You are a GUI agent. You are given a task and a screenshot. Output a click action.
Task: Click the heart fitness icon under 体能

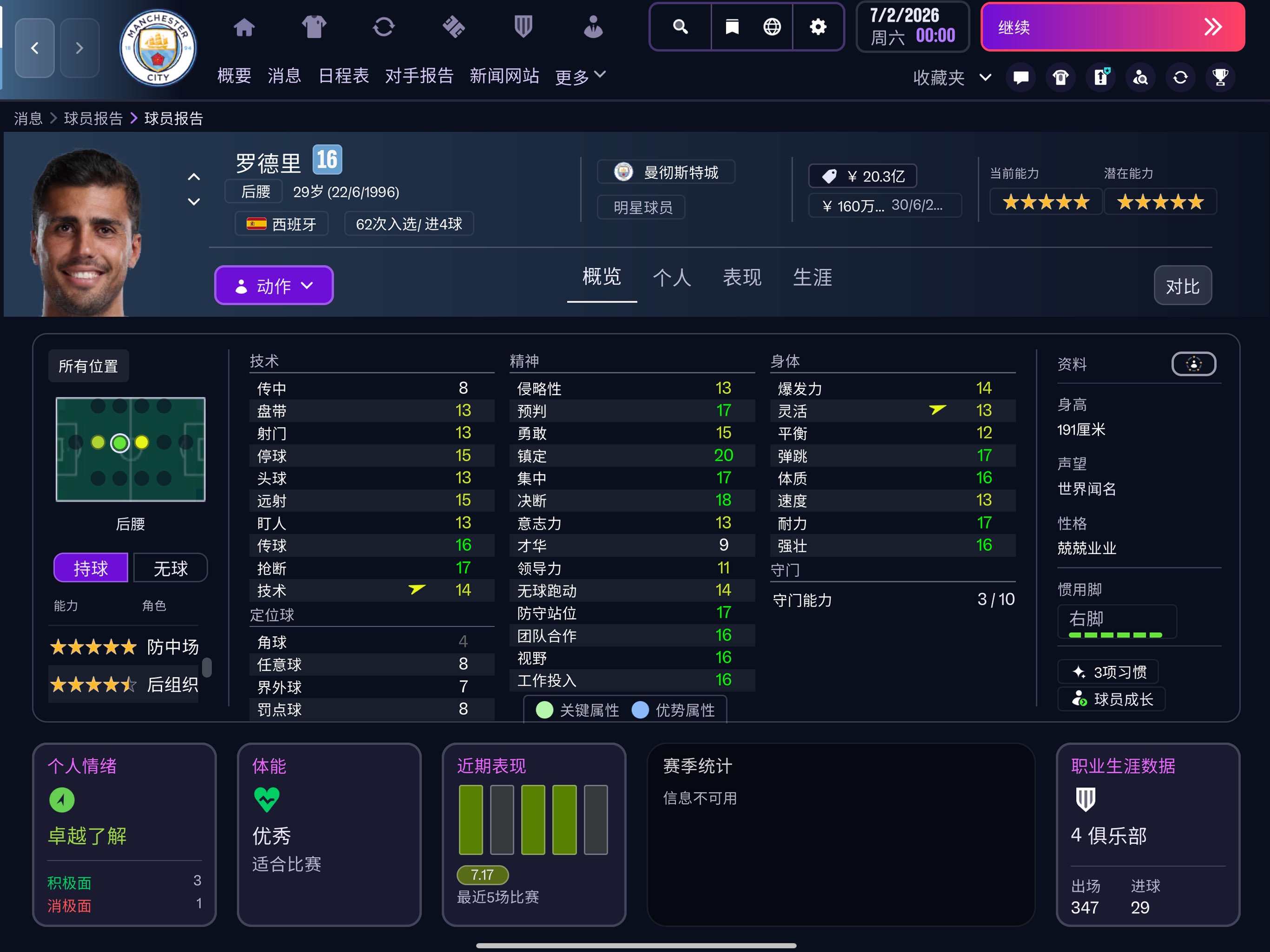pos(266,799)
